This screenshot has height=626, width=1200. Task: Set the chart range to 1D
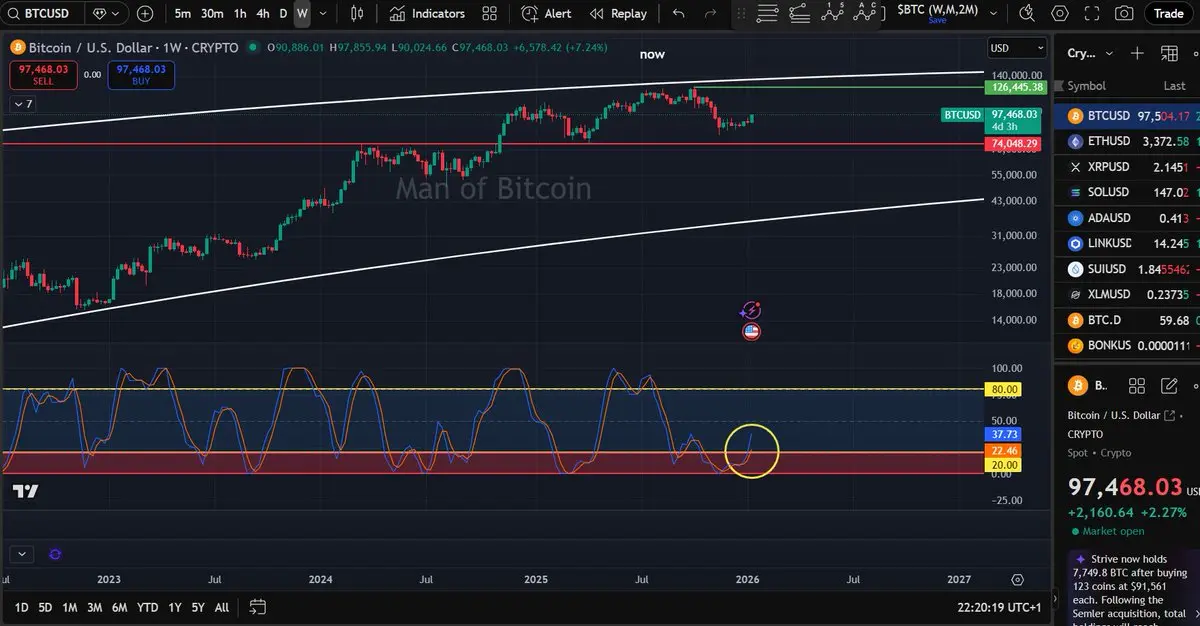coord(21,607)
